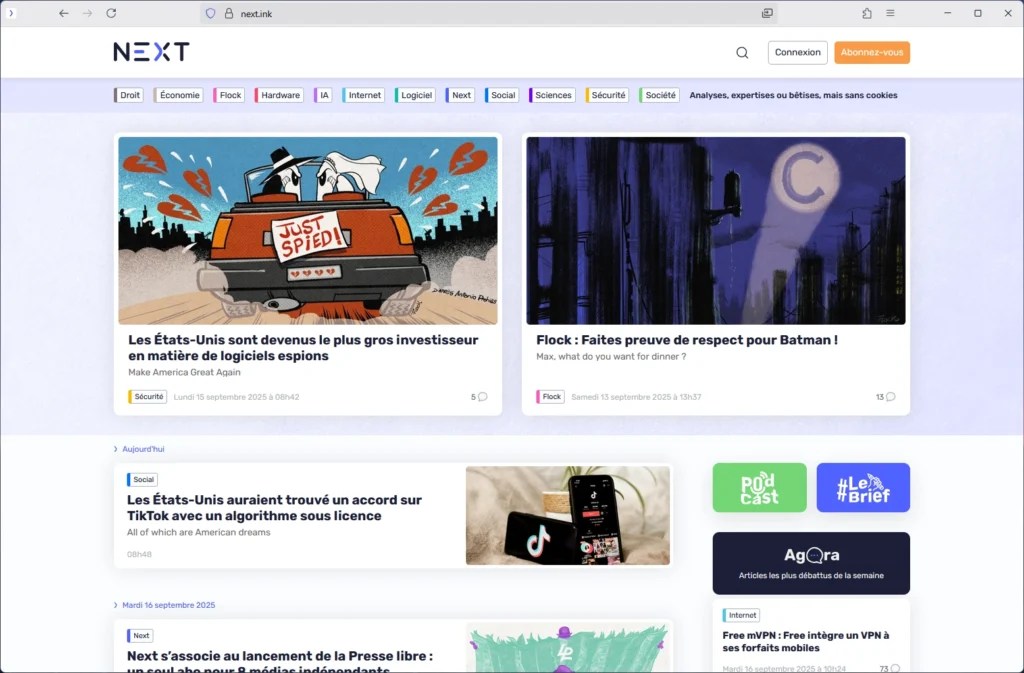Open the Hardware category

pyautogui.click(x=280, y=95)
